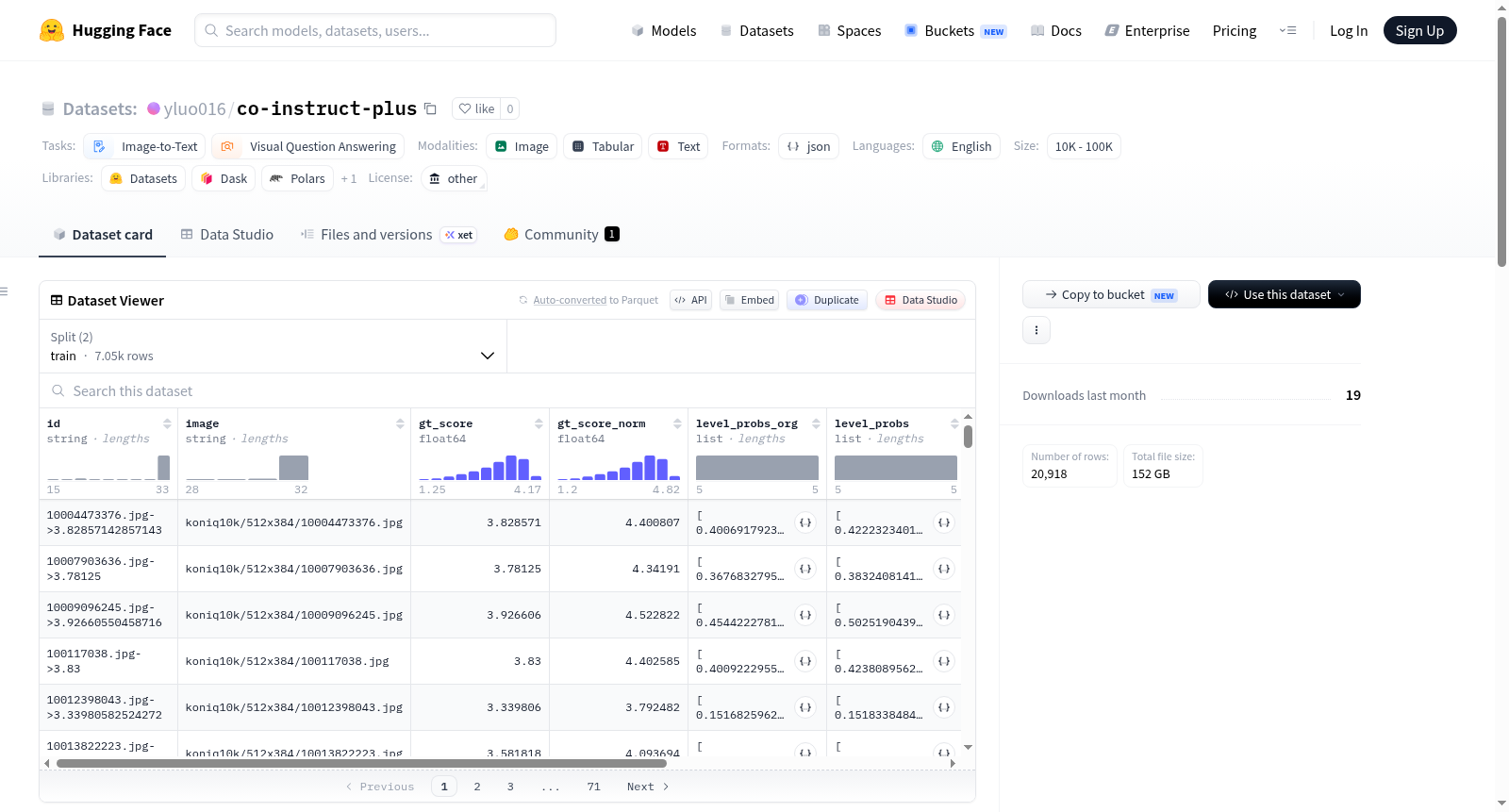The height and width of the screenshot is (812, 1509).
Task: Sort the gt_score column
Action: [539, 423]
